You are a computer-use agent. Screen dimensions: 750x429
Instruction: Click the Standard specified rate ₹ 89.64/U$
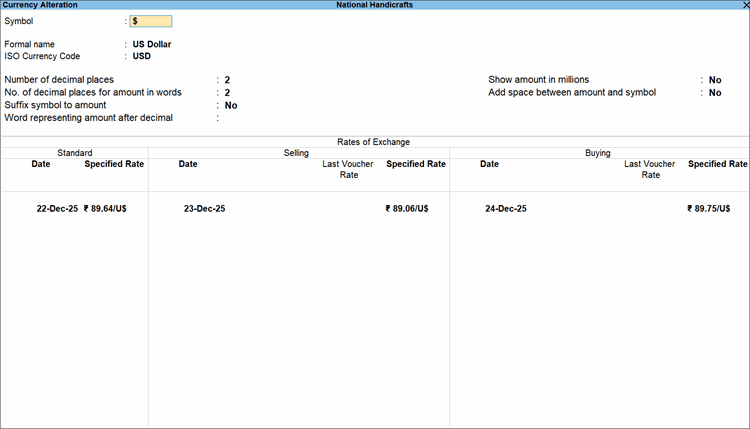click(113, 209)
